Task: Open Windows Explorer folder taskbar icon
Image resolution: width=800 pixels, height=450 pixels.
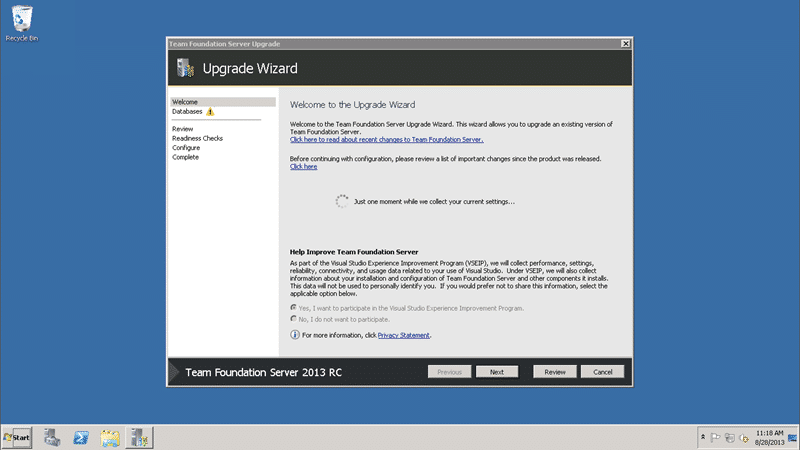Action: [110, 438]
